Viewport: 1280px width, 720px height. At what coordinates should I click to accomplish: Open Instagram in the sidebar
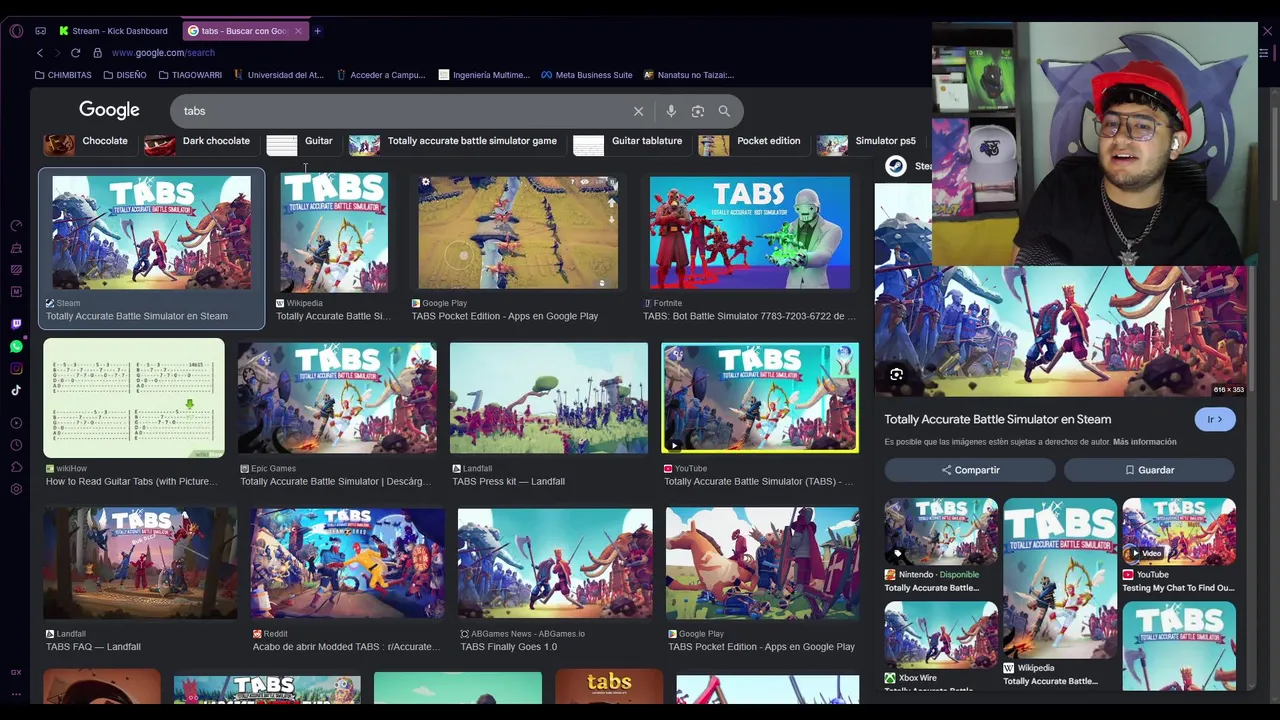pyautogui.click(x=16, y=368)
